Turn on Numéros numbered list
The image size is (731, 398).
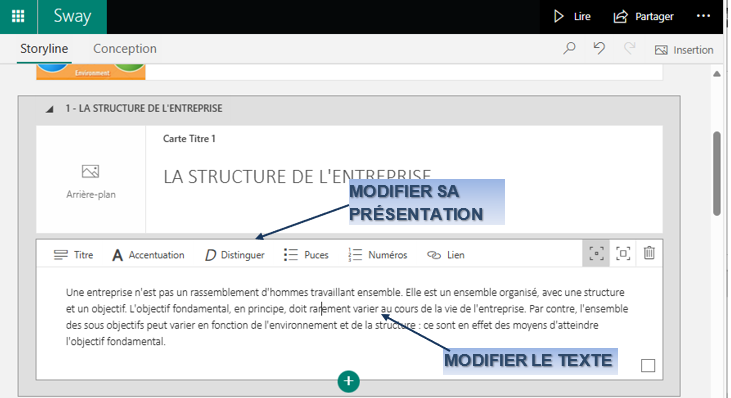pos(378,255)
